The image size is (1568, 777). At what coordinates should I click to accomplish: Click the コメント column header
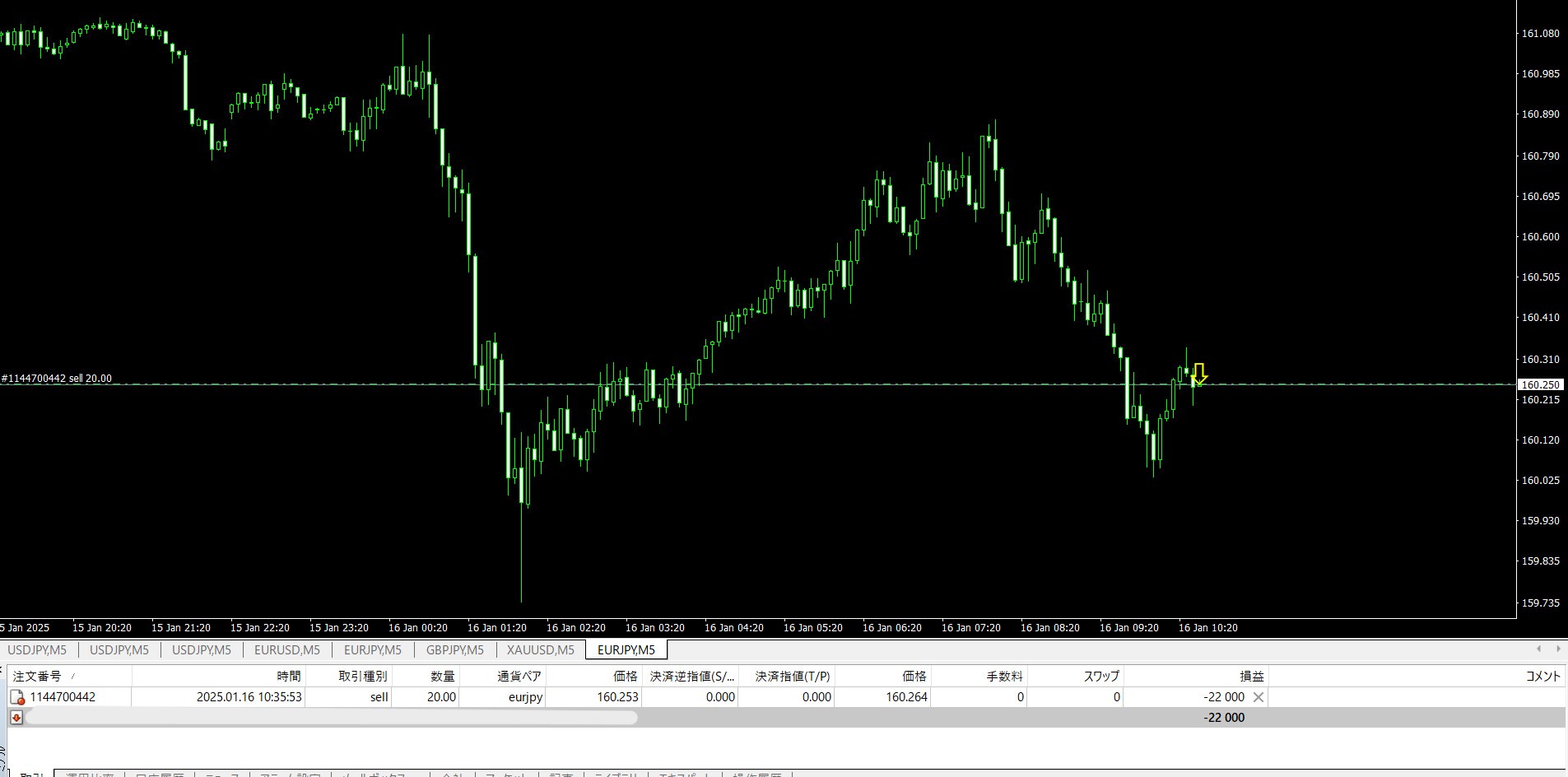pos(1542,676)
